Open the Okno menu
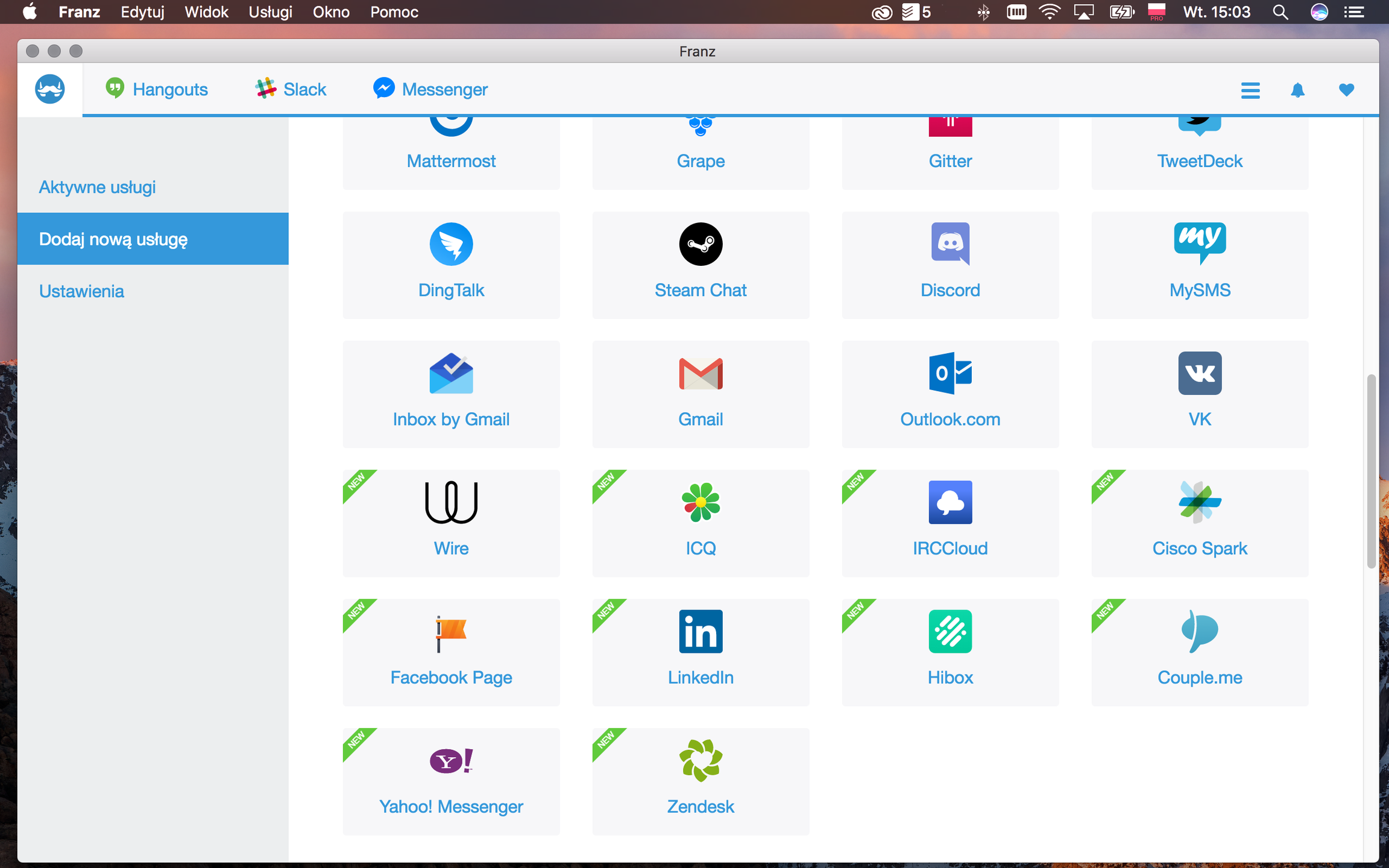 [331, 12]
